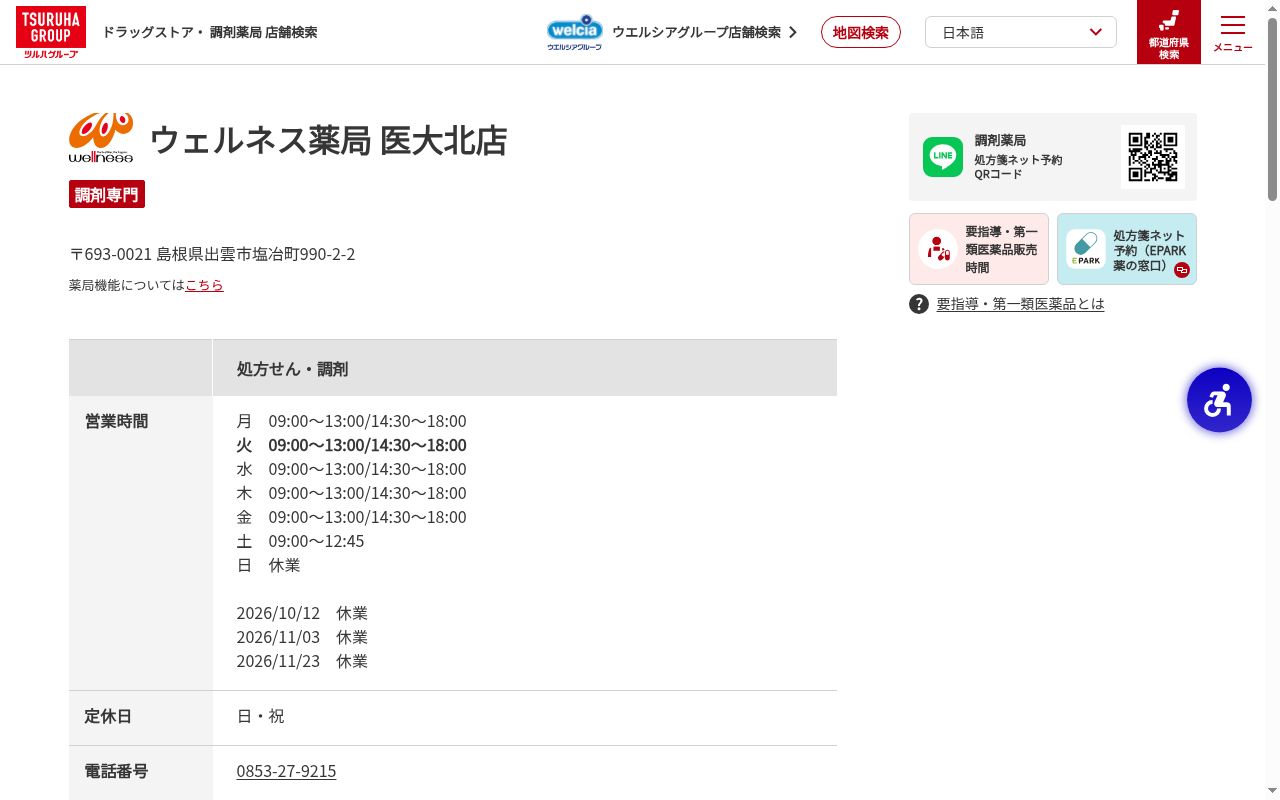The image size is (1280, 800).
Task: Click the 電話番号 row label
Action: point(116,771)
